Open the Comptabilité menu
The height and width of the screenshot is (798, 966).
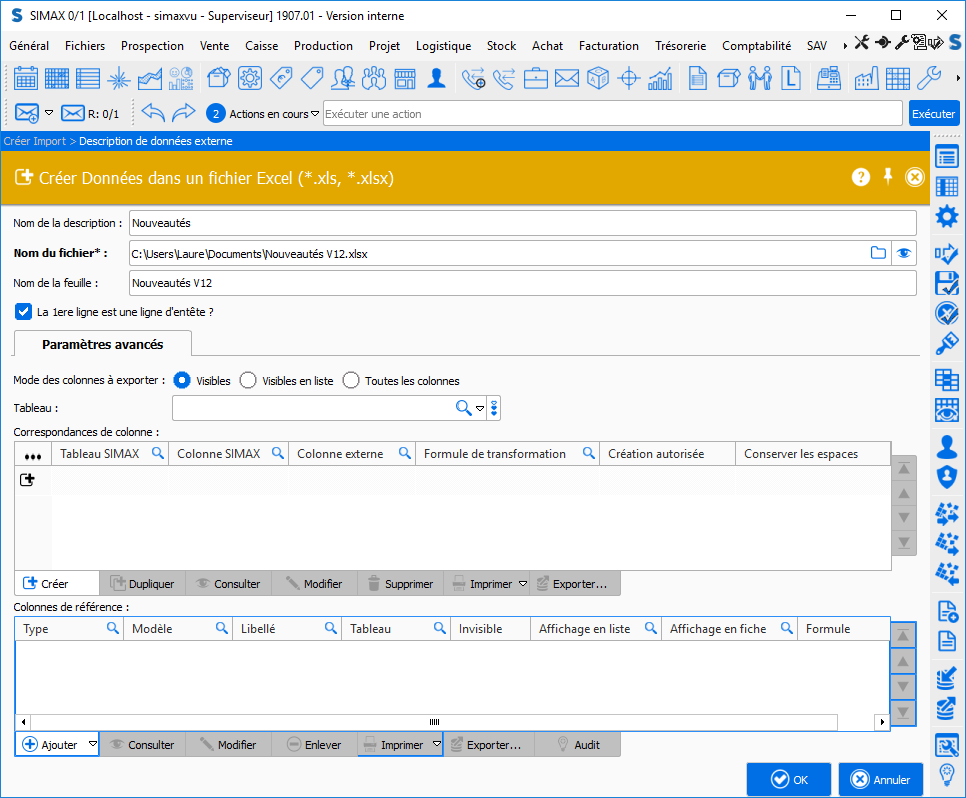click(756, 45)
